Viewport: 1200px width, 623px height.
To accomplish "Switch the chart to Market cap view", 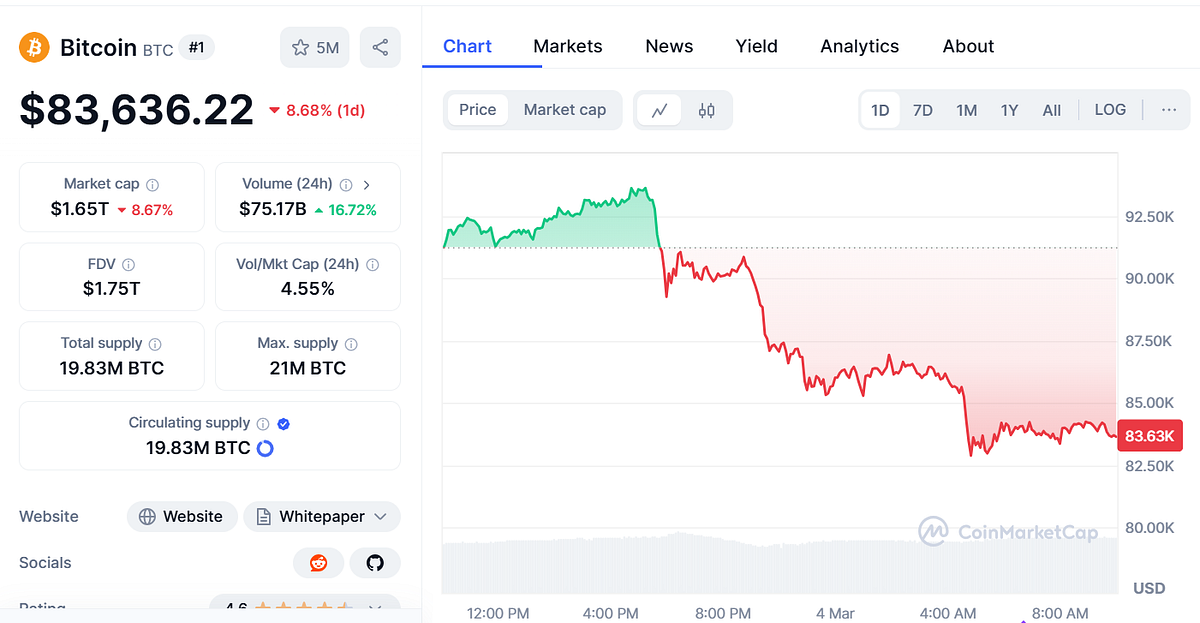I will (x=565, y=110).
